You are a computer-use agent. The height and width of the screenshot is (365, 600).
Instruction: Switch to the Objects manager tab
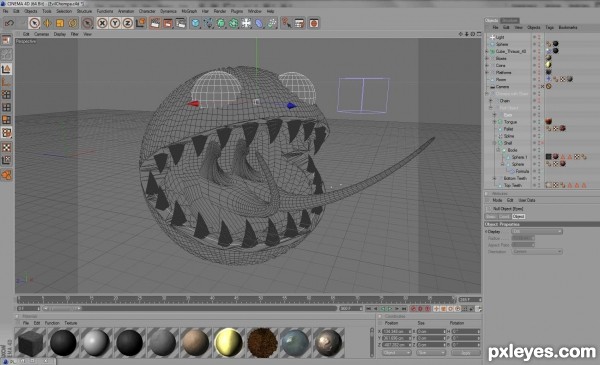click(x=491, y=20)
